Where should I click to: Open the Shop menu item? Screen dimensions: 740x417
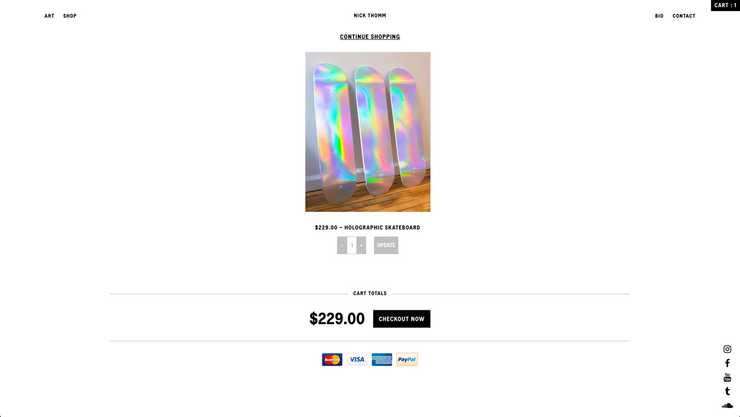click(x=70, y=16)
